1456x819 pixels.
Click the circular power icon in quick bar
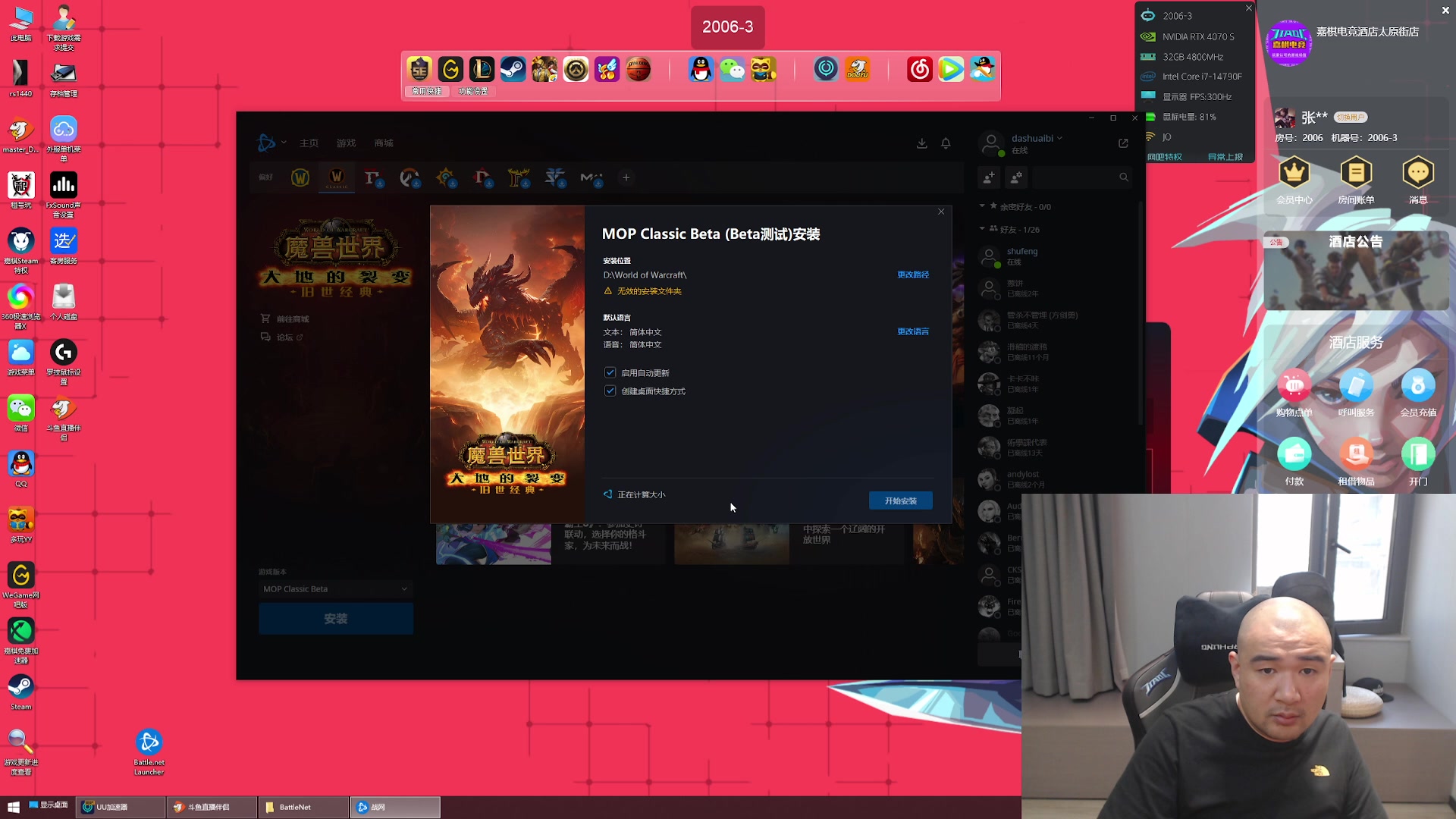(826, 70)
